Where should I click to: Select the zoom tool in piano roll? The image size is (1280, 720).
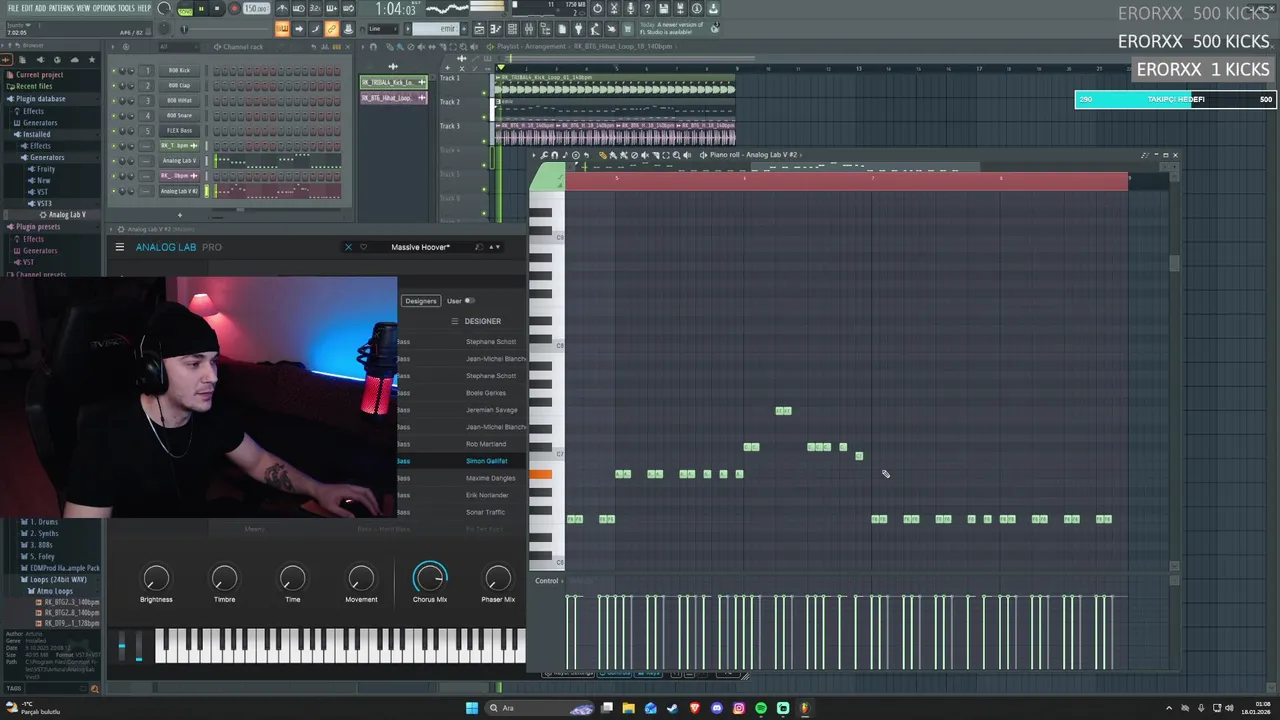tap(677, 155)
